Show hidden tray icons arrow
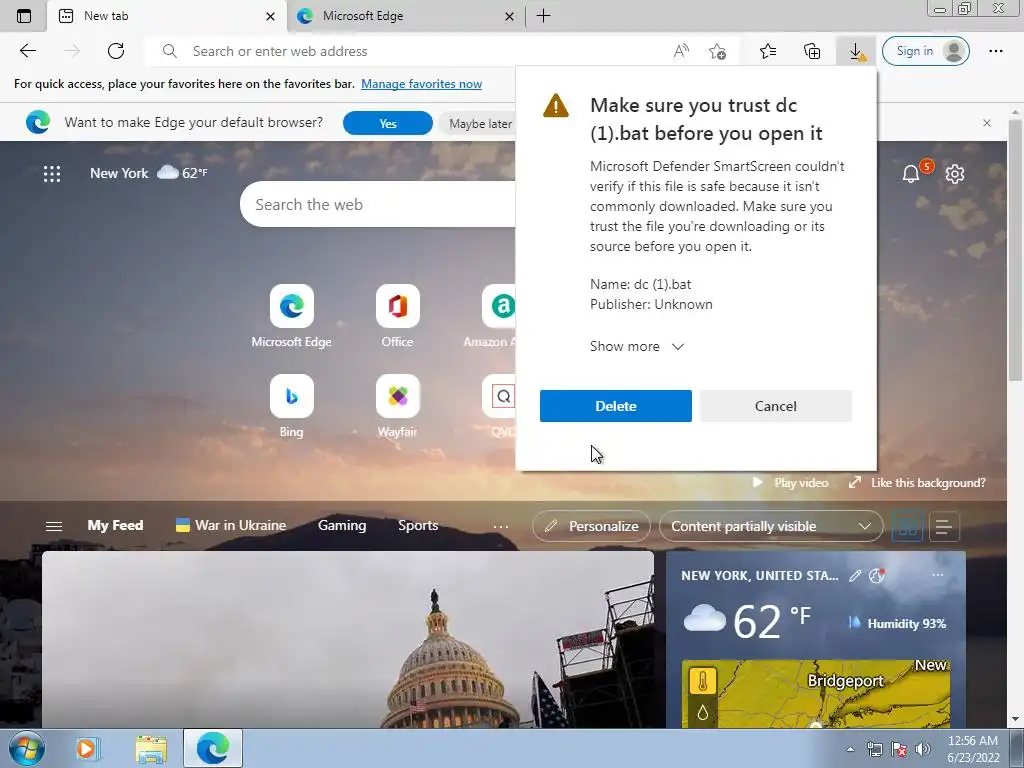Image resolution: width=1024 pixels, height=768 pixels. 850,749
